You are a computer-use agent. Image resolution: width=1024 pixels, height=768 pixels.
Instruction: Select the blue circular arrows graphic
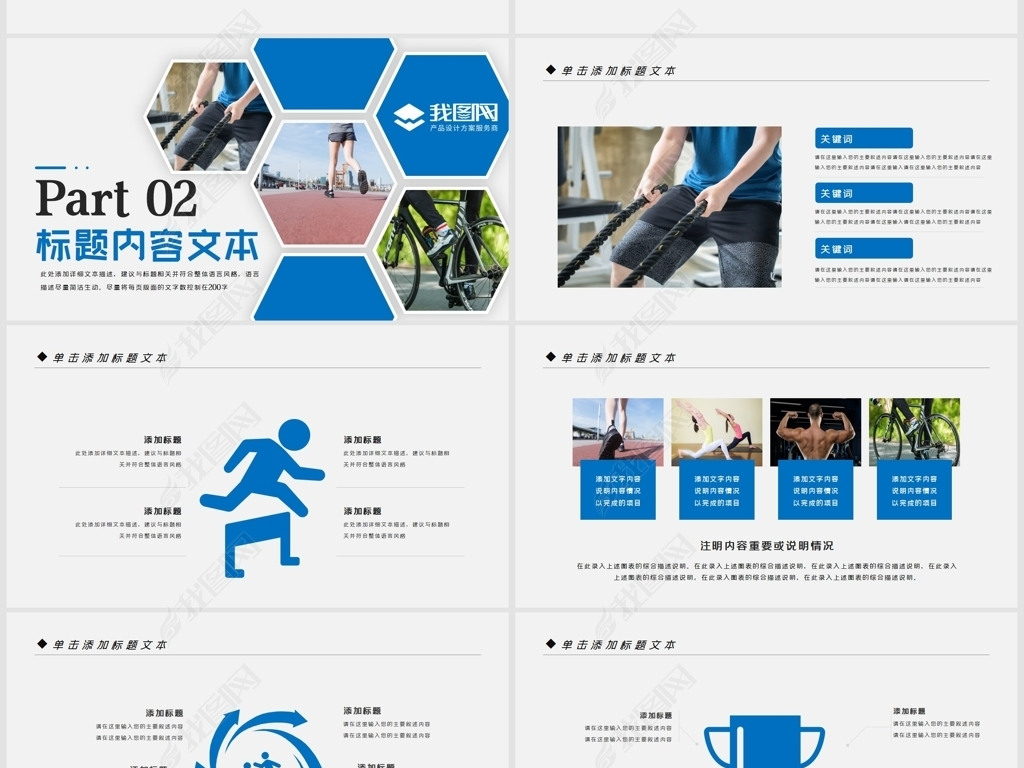[260, 739]
